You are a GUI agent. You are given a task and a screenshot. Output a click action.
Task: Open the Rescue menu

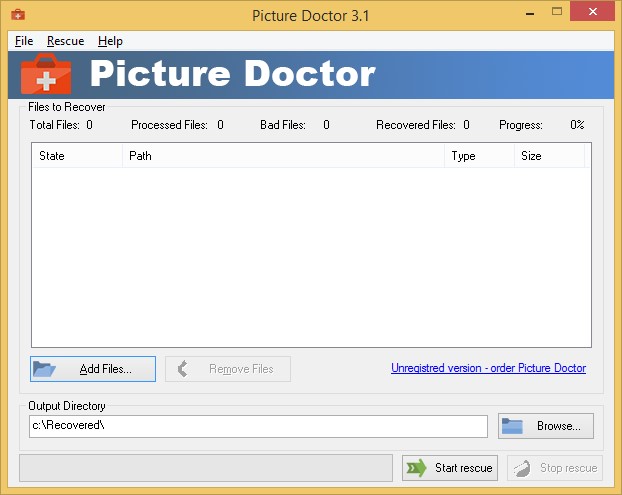pyautogui.click(x=65, y=41)
